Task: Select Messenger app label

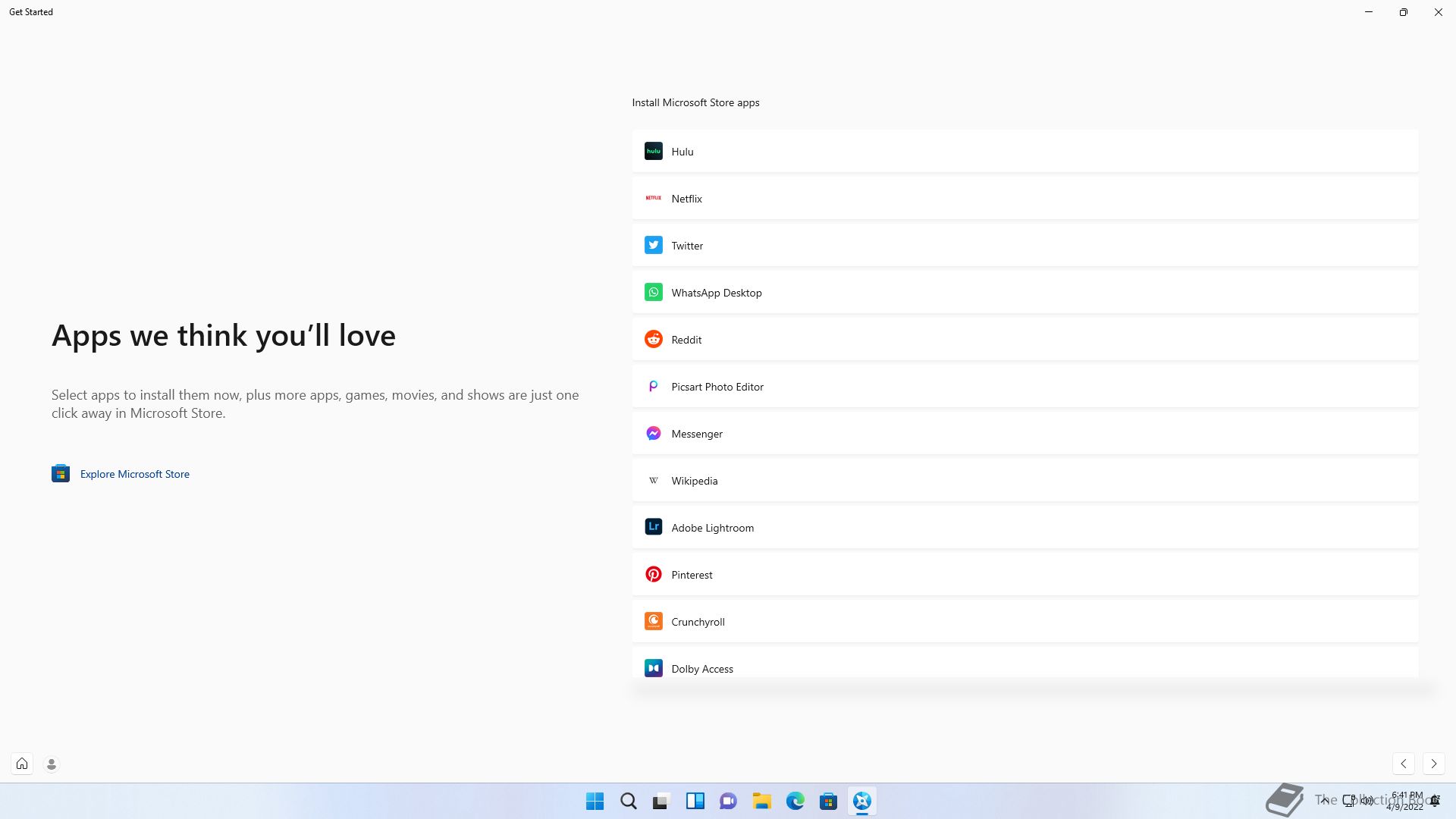Action: pyautogui.click(x=697, y=434)
